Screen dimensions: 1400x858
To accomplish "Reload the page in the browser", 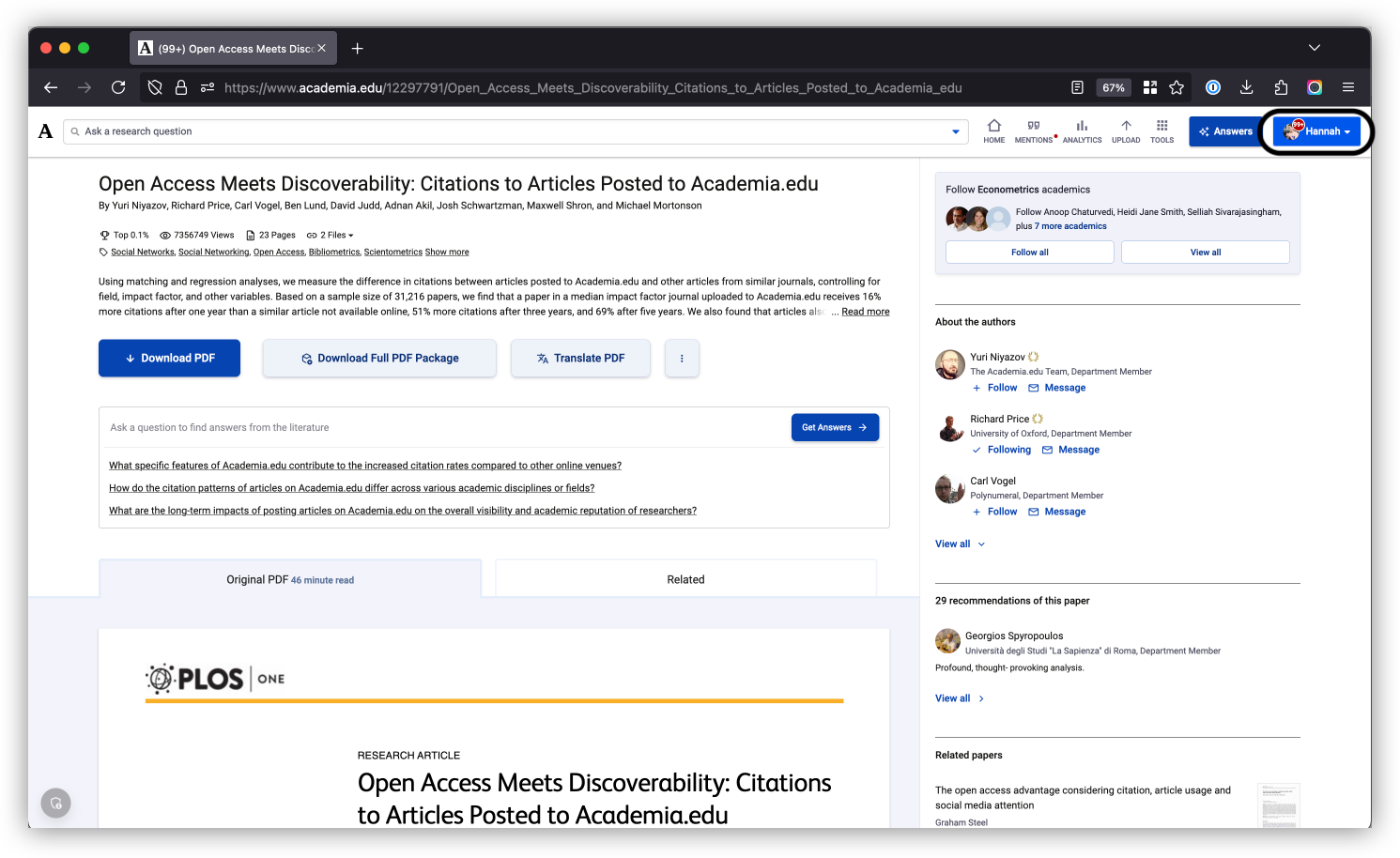I will (x=118, y=87).
